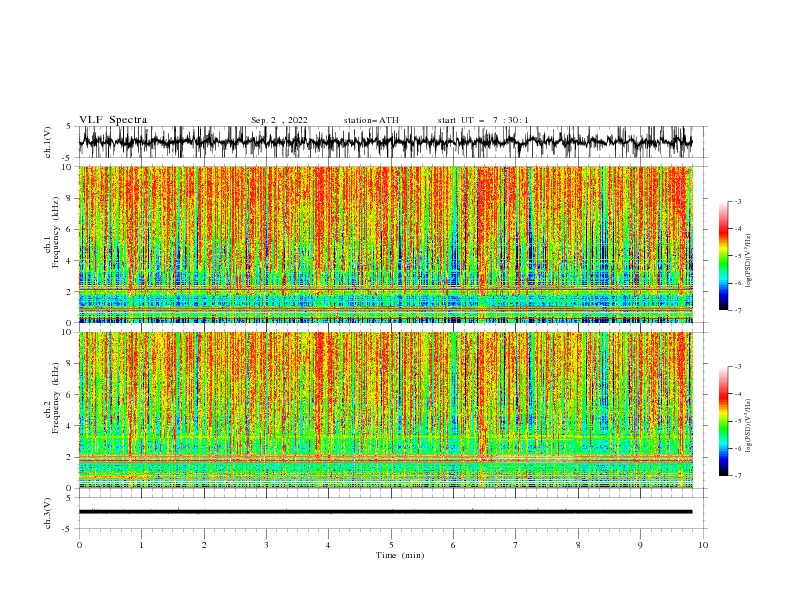Click "4" tick on the Time axis
792x612 pixels.
click(x=329, y=545)
